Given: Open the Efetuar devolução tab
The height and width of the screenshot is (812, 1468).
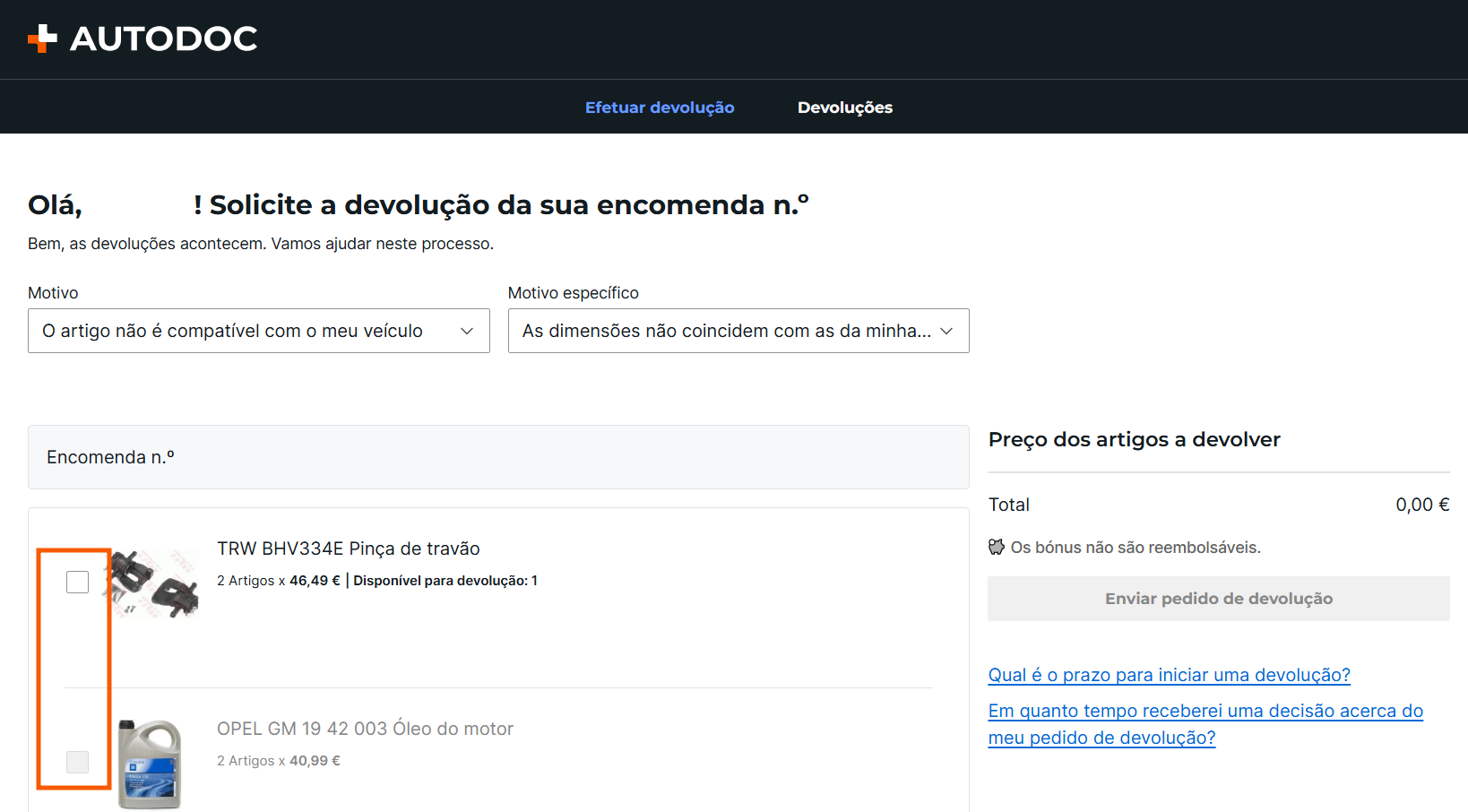Looking at the screenshot, I should [660, 108].
